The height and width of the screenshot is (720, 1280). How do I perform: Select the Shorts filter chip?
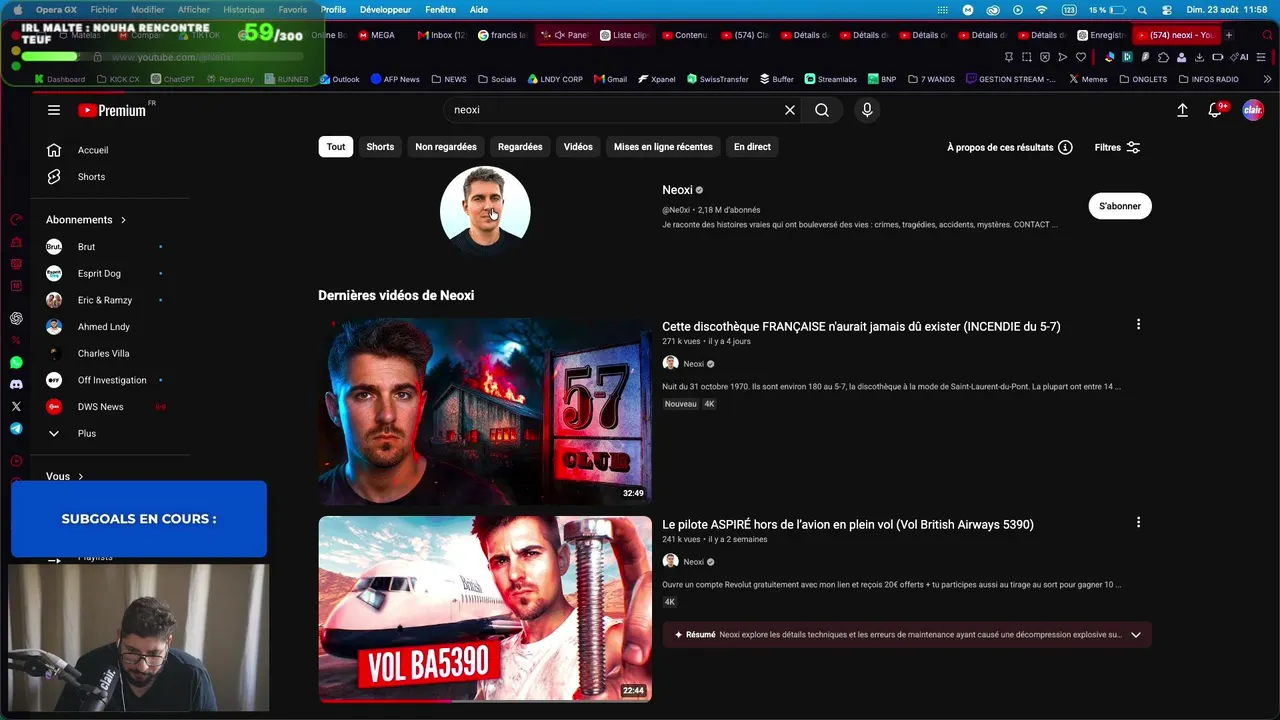[x=380, y=147]
